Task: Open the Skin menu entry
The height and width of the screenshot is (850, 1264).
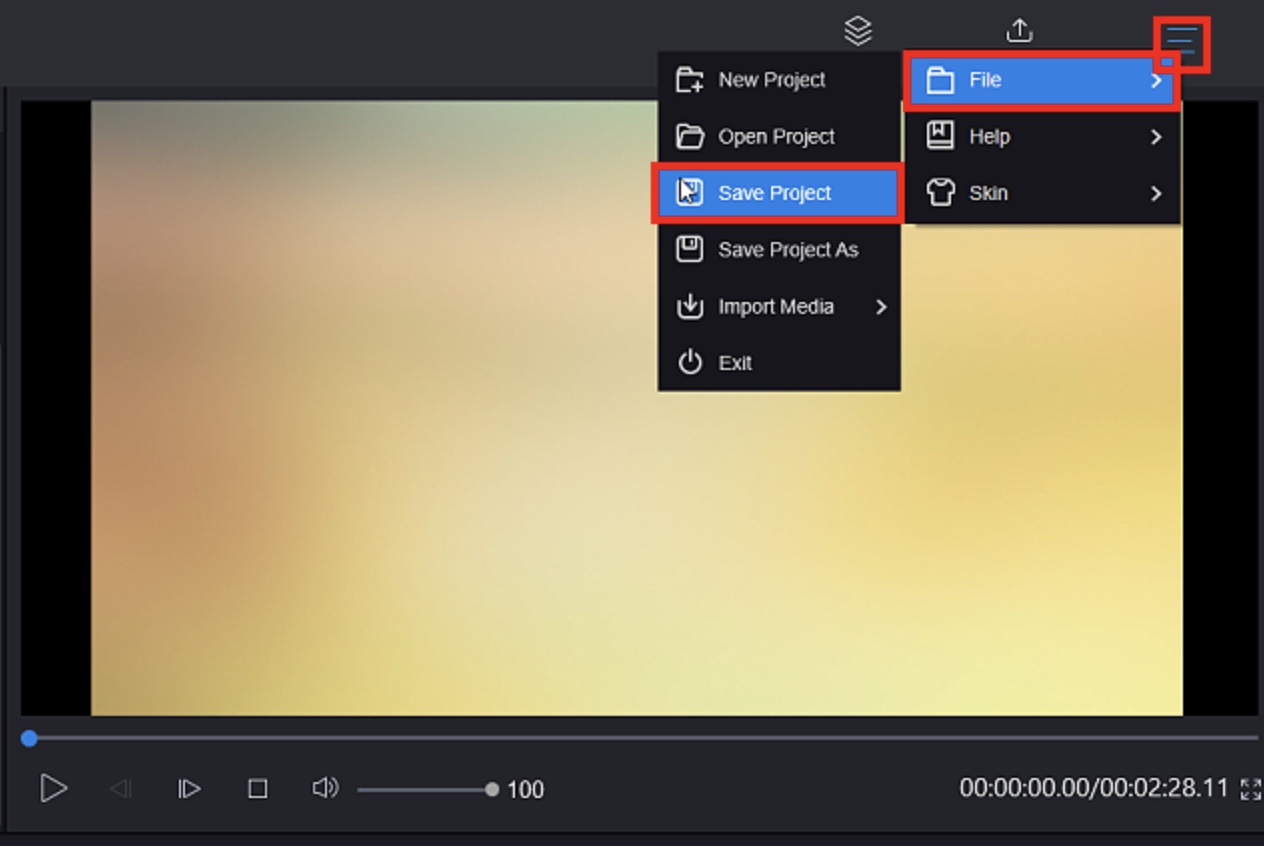Action: 1042,192
